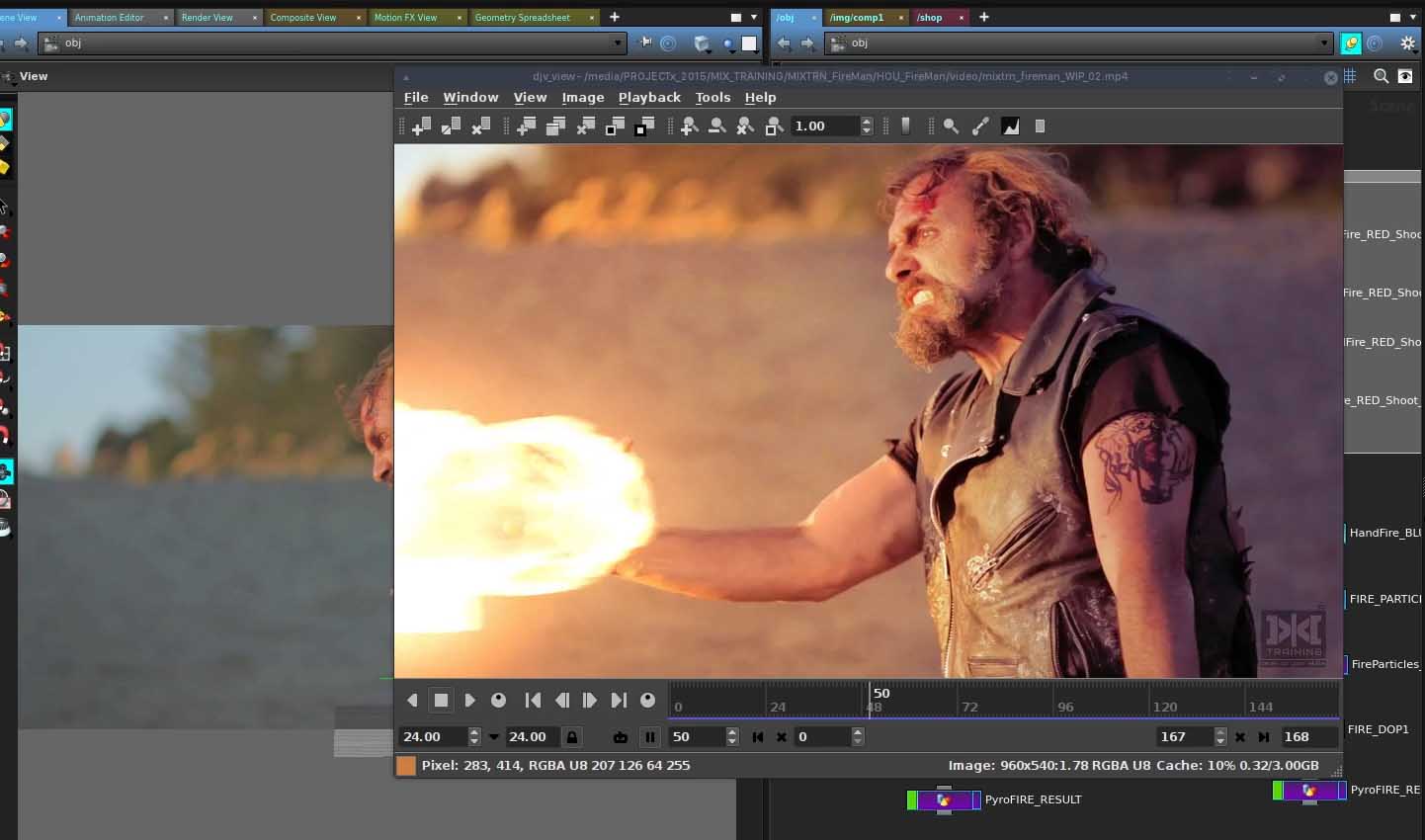
Task: Toggle the every-frame pause button
Action: [x=649, y=737]
